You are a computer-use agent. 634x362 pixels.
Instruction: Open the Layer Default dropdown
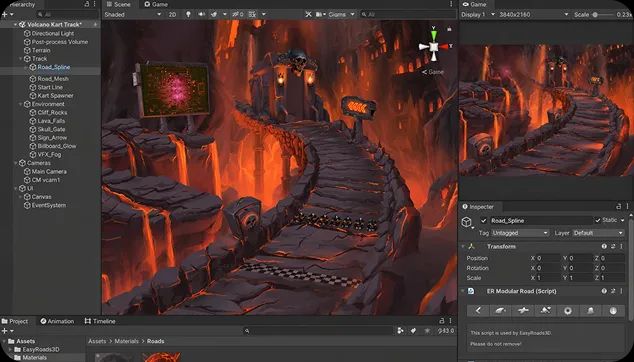(598, 233)
